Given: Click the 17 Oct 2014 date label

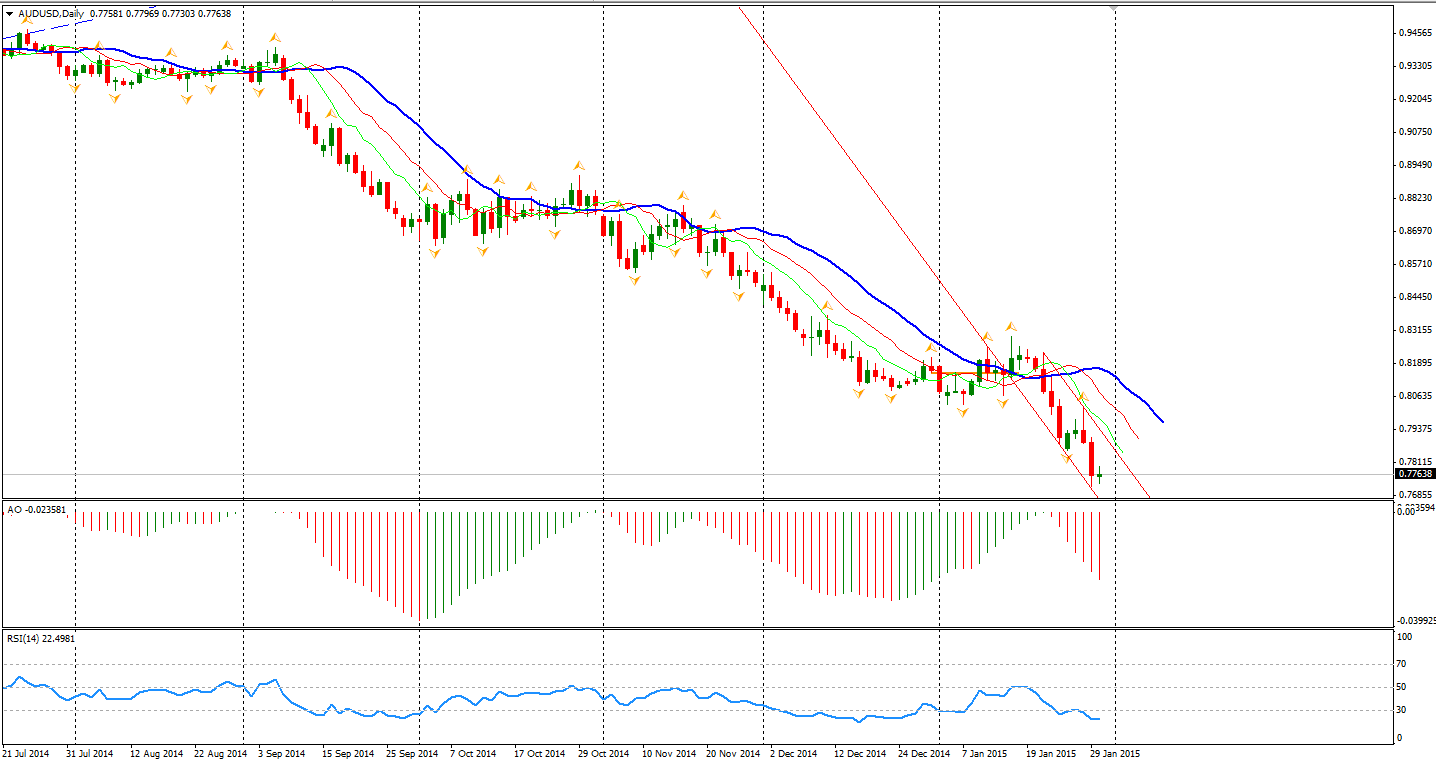Looking at the screenshot, I should click(x=540, y=753).
